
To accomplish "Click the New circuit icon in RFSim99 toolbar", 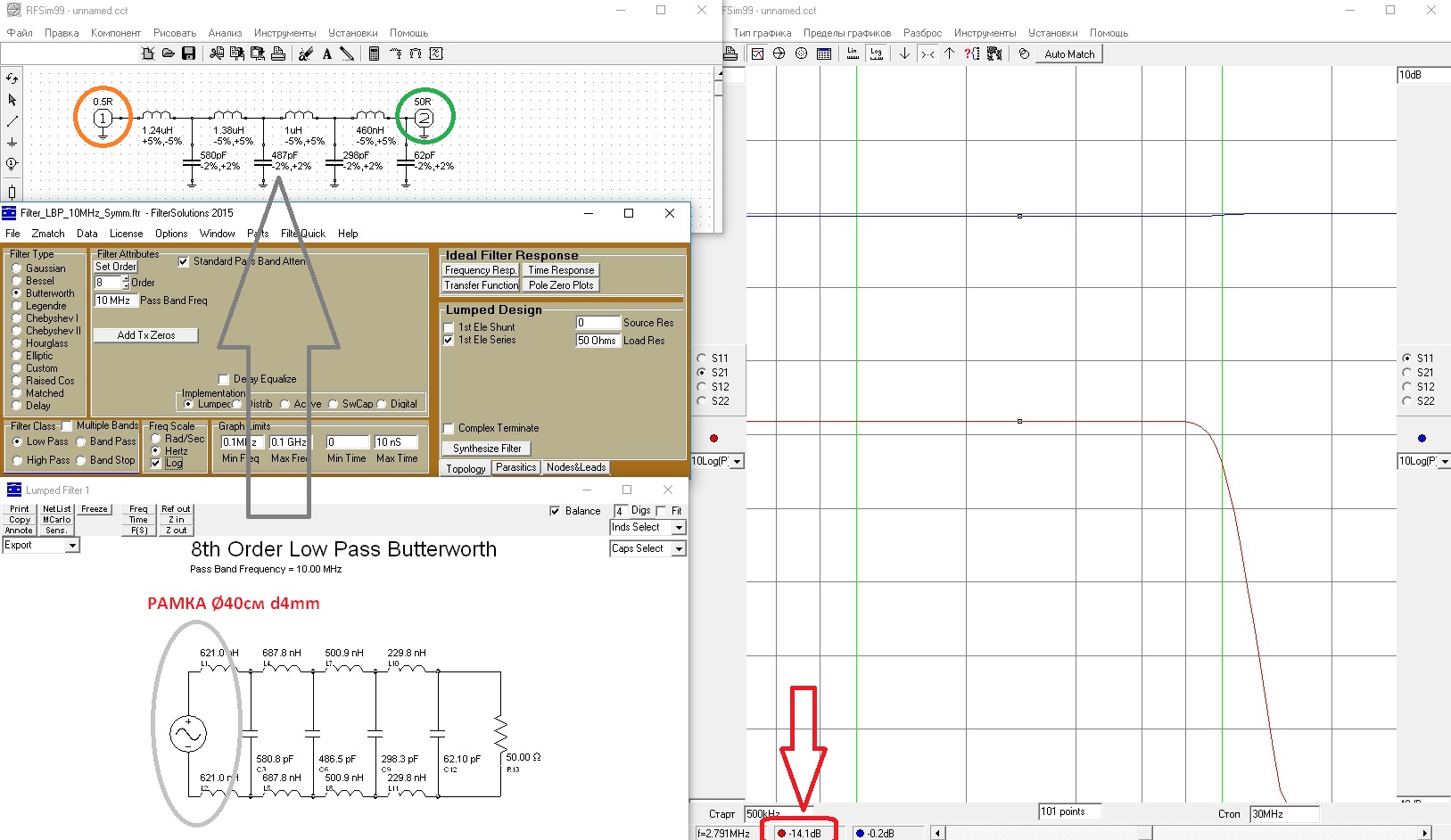I will click(x=148, y=54).
